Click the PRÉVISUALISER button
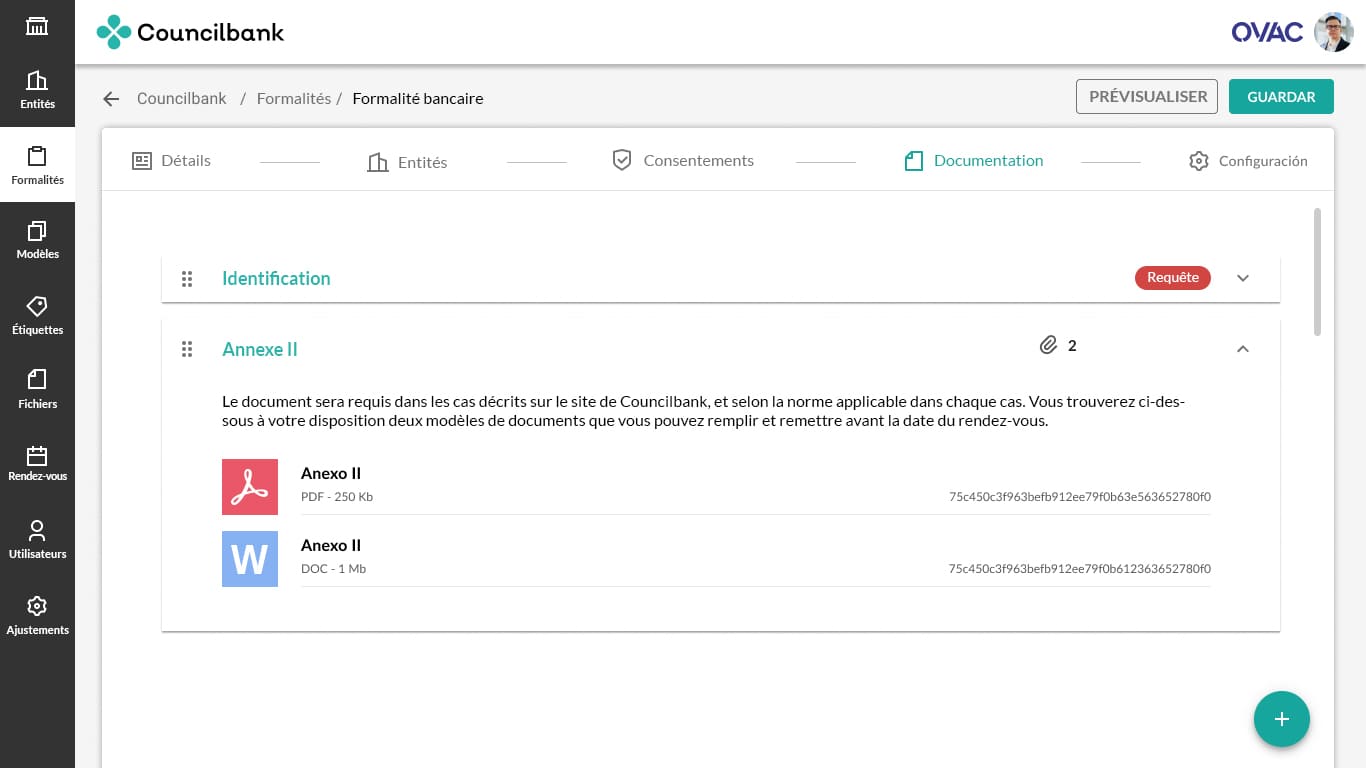 (1147, 97)
